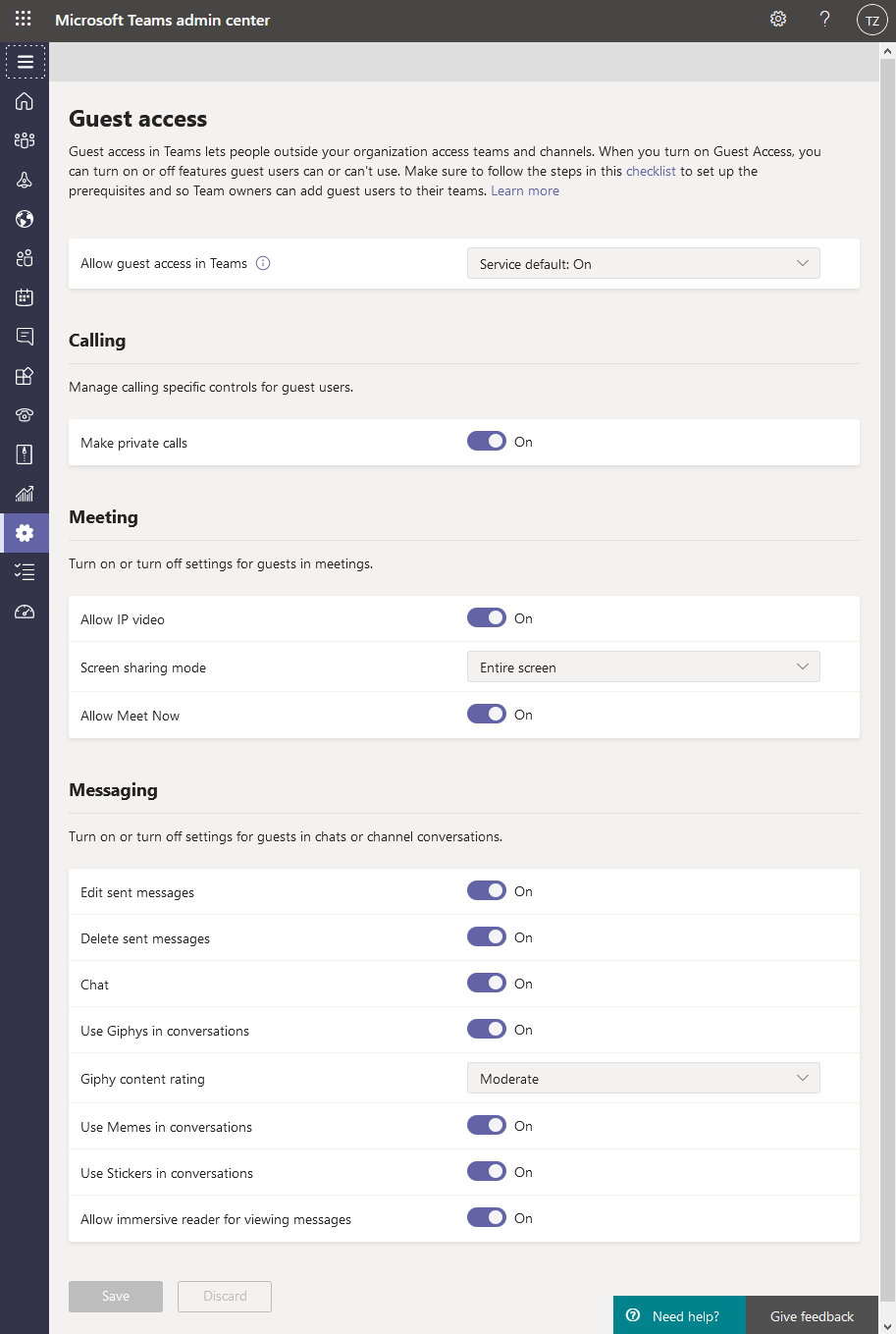Go to the Home dashboard icon
896x1334 pixels.
(x=25, y=101)
